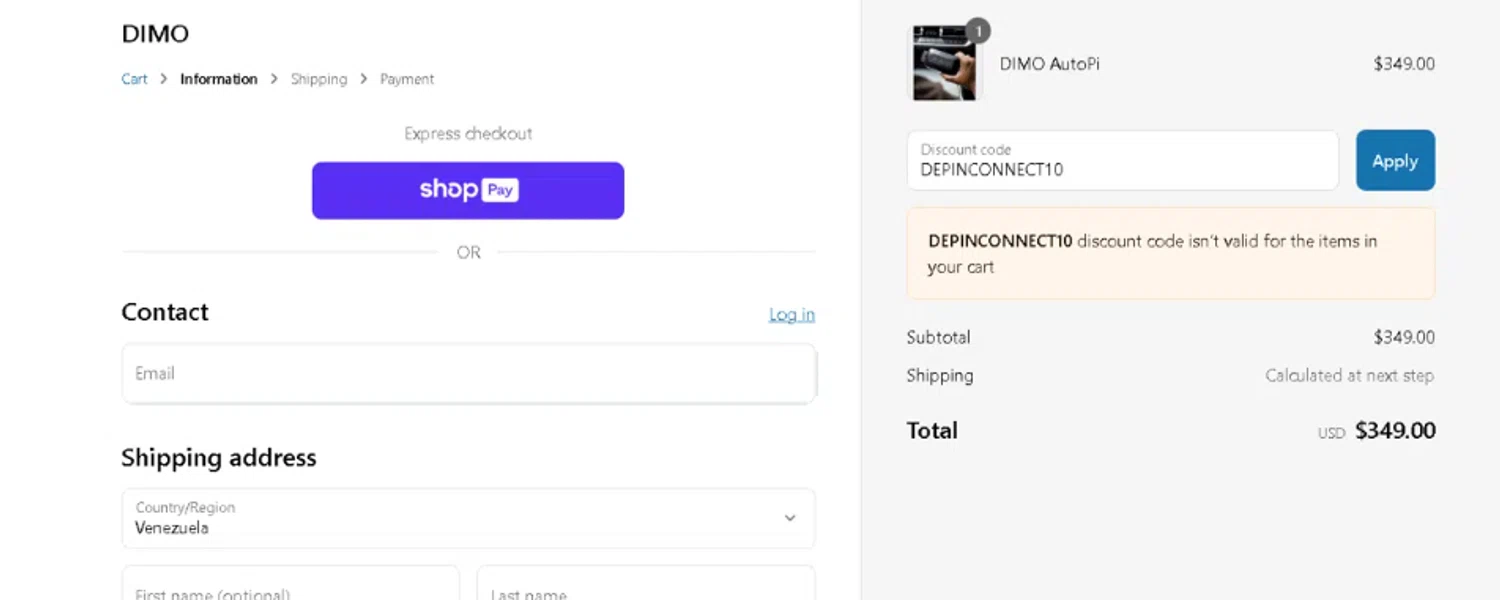Focus the Last name field
This screenshot has height=600, width=1500.
646,583
